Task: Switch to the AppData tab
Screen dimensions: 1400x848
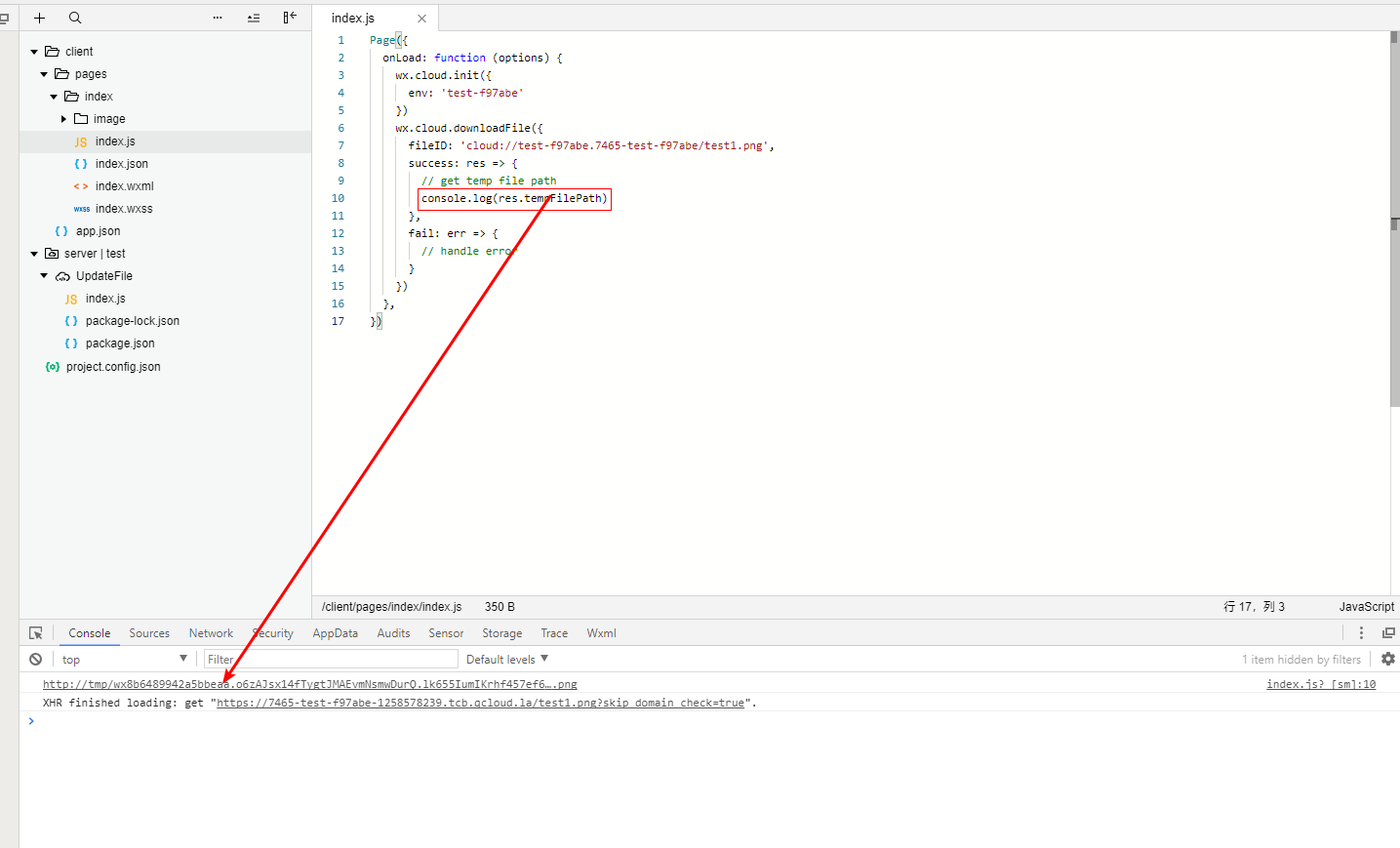Action: (335, 633)
